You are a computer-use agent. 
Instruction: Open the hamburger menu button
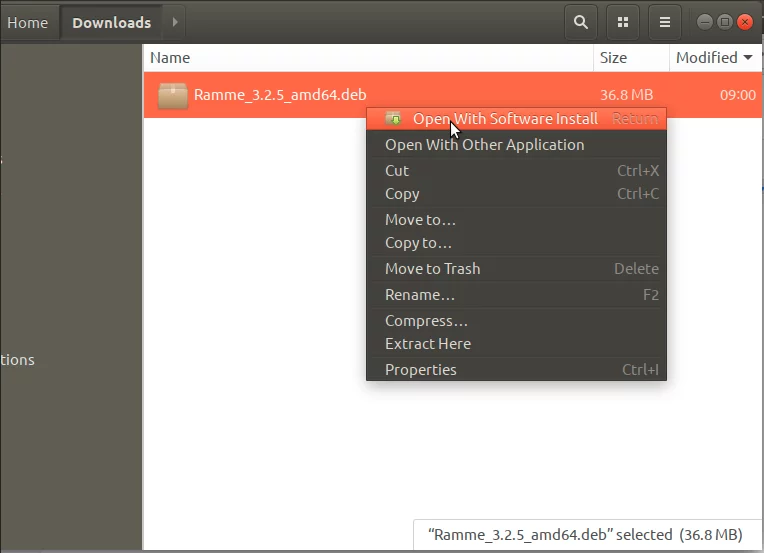665,22
